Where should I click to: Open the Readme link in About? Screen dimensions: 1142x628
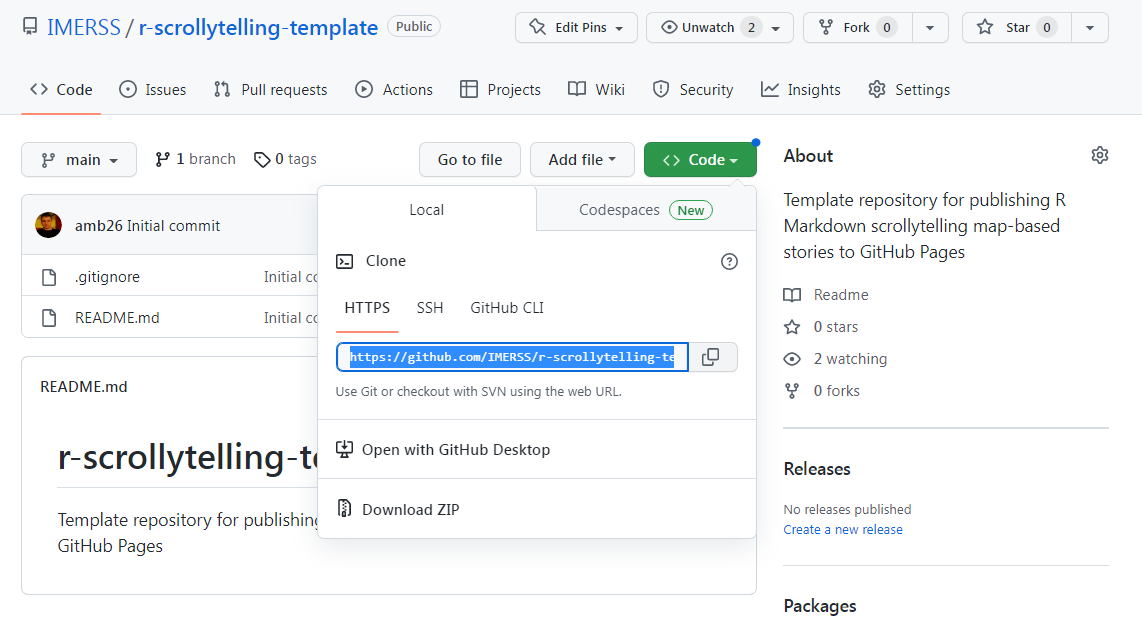[826, 295]
